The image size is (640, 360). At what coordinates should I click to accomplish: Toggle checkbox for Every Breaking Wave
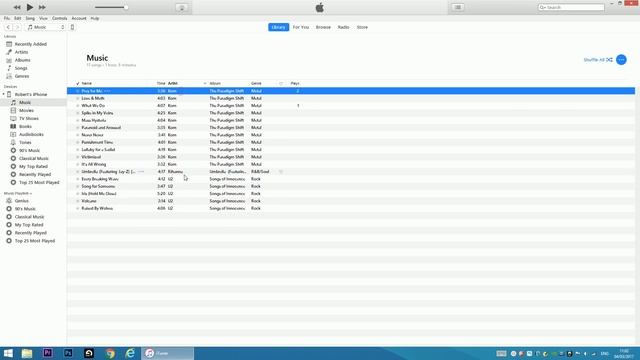(78, 179)
